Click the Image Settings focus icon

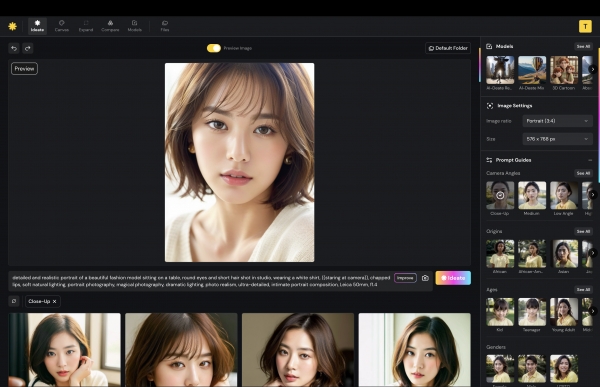(x=490, y=106)
